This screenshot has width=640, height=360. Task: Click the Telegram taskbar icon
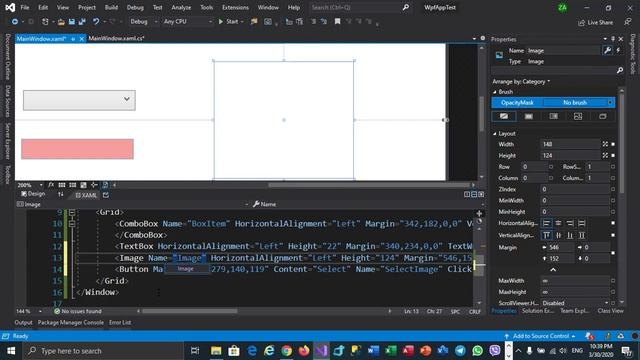460,351
